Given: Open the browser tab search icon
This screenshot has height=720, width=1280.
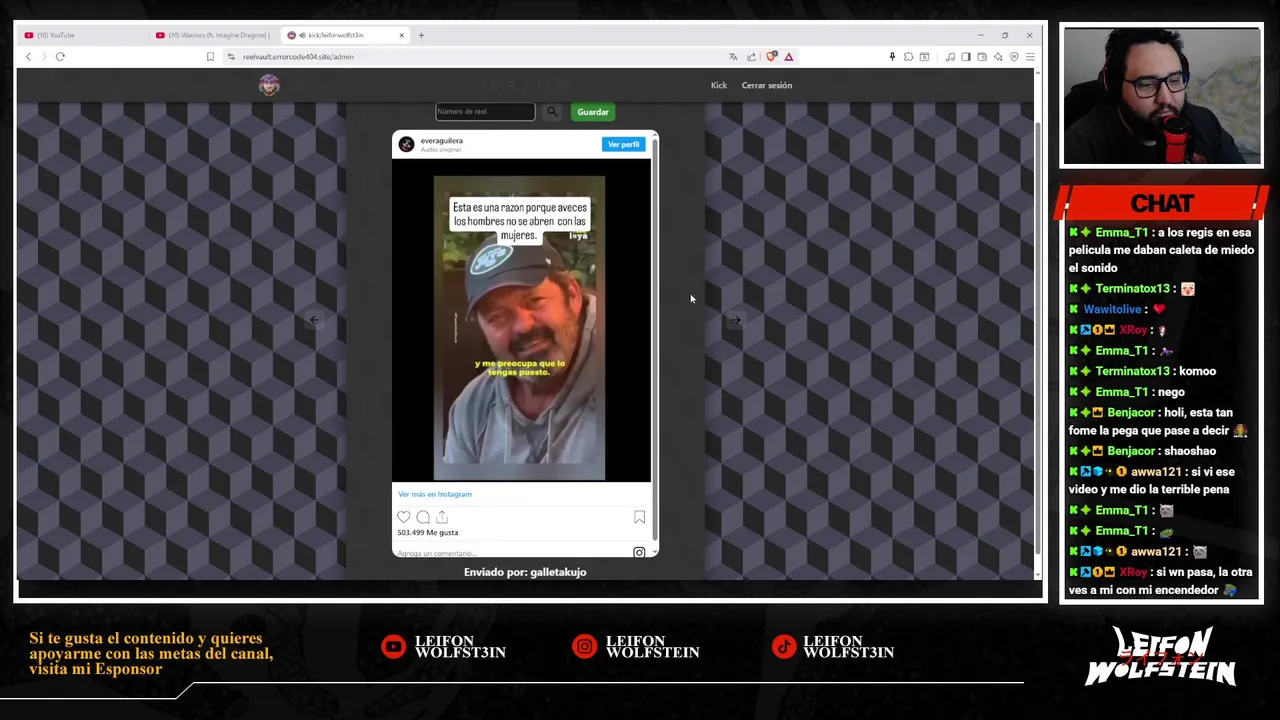Looking at the screenshot, I should tap(925, 57).
